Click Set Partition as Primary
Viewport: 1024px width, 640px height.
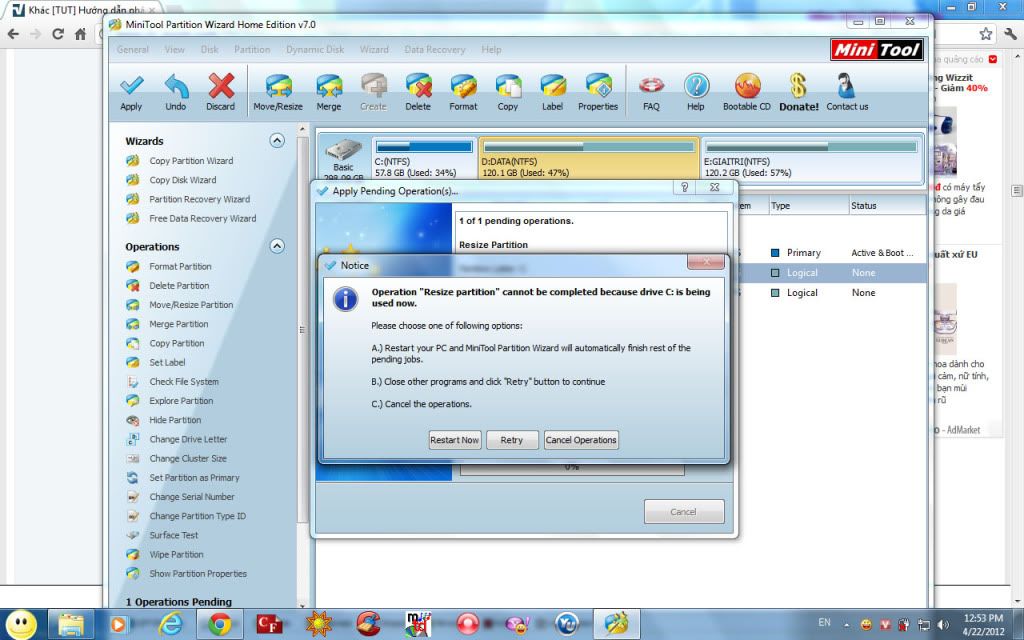(194, 477)
